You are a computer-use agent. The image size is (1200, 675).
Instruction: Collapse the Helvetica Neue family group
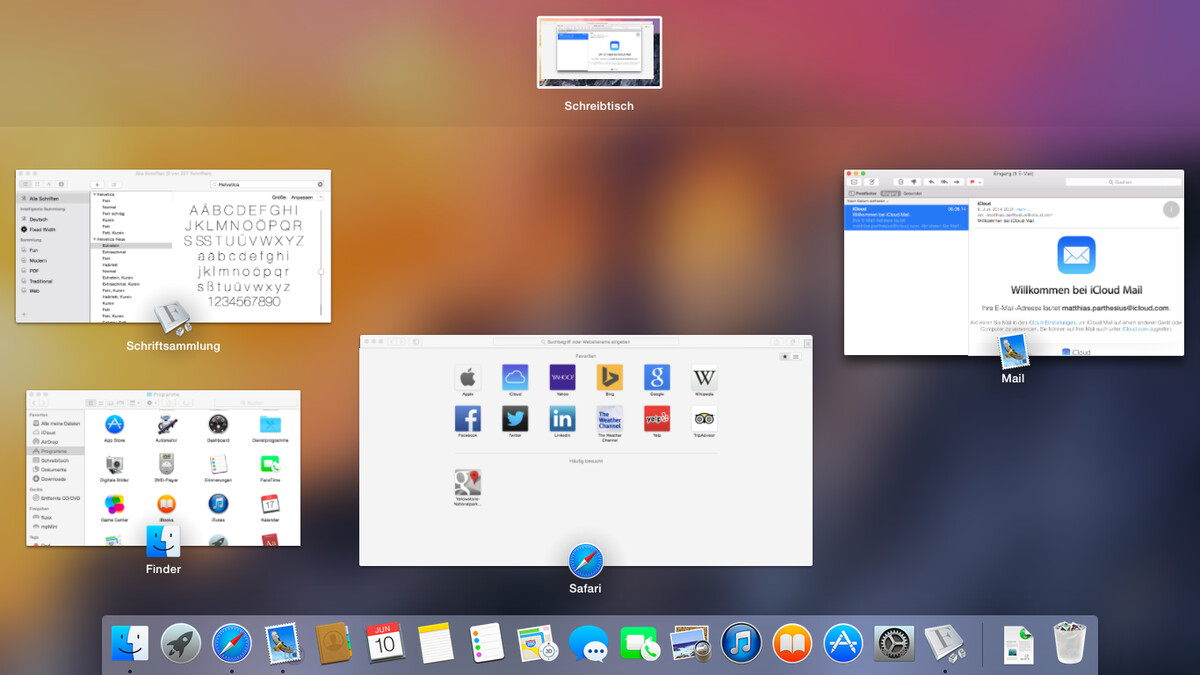coord(94,240)
